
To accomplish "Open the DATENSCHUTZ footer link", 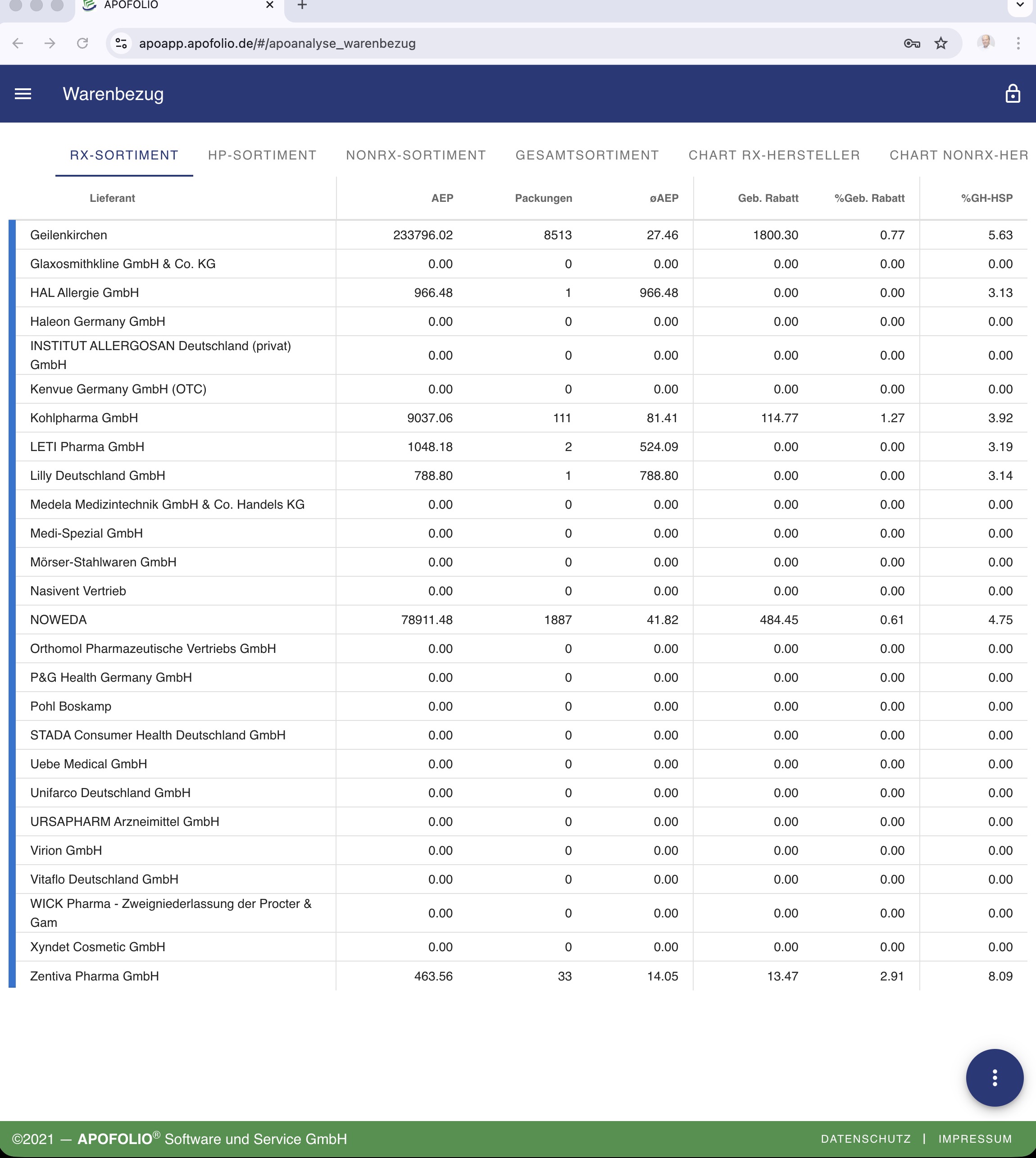I will pyautogui.click(x=865, y=1139).
